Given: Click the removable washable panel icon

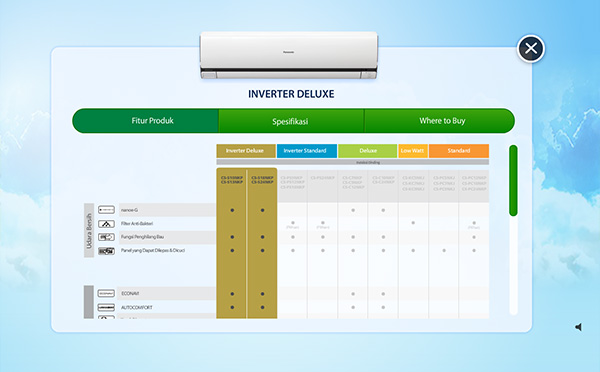Looking at the screenshot, I should pos(106,251).
